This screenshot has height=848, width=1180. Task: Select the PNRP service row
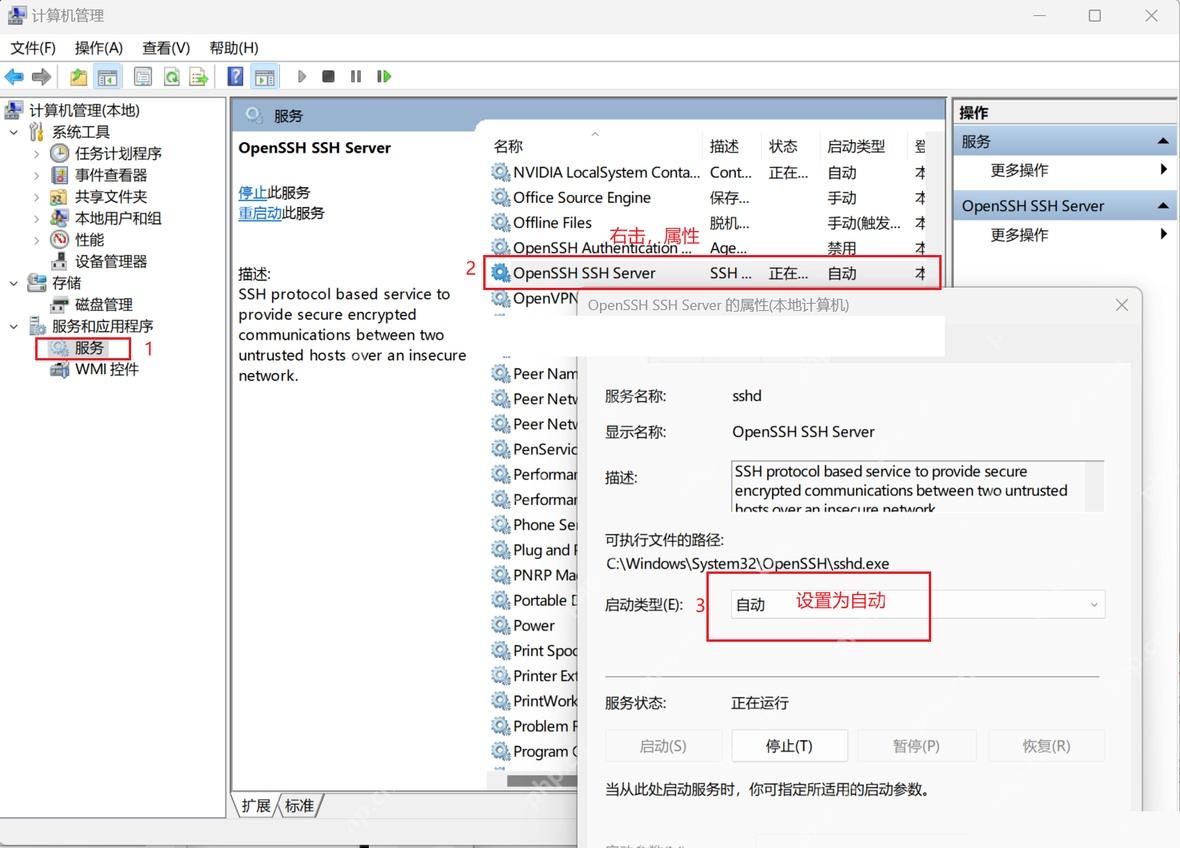pos(534,575)
